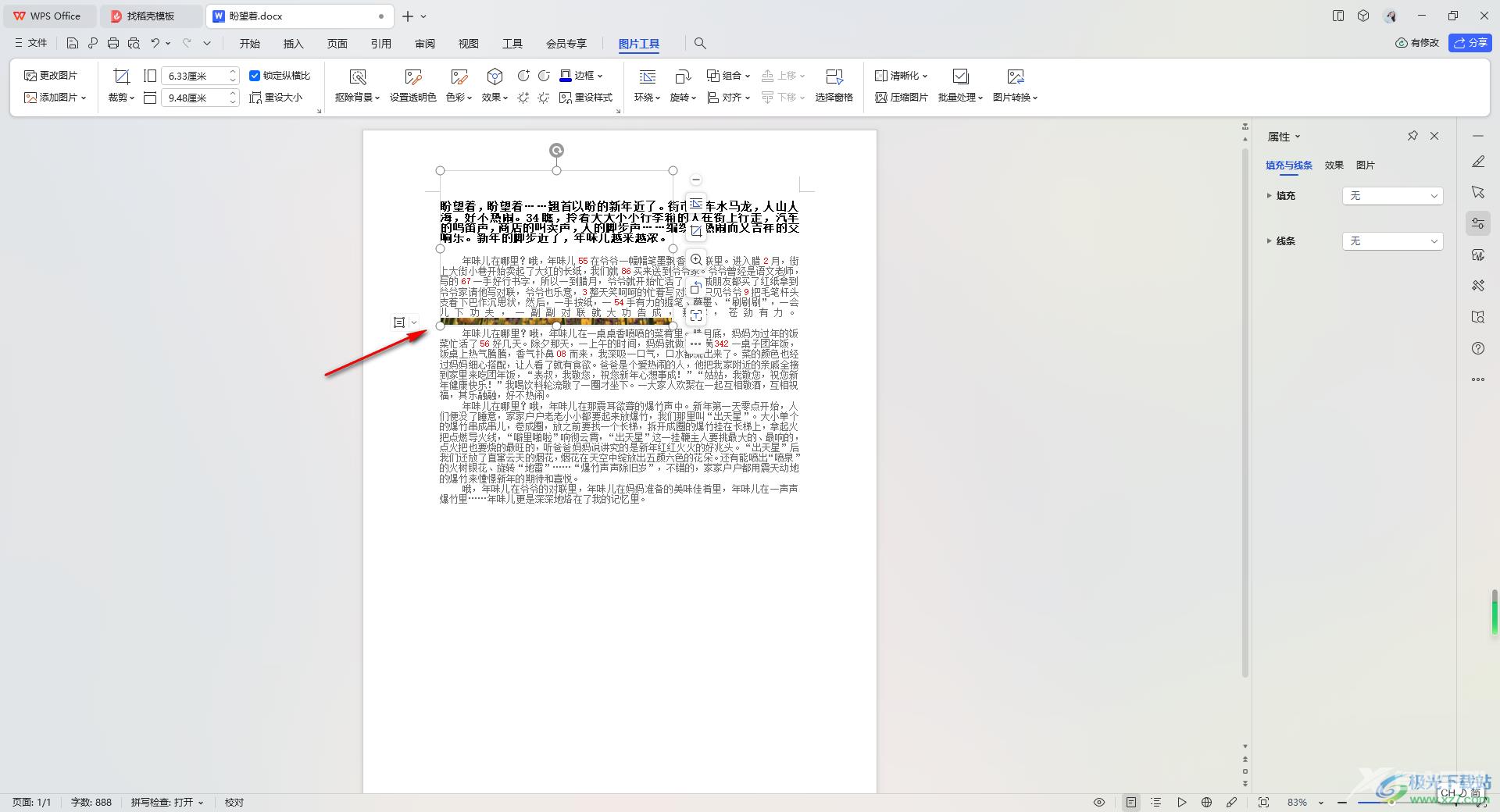The width and height of the screenshot is (1500, 812).
Task: Activate Set Transparent Color (设置透明色)
Action: pyautogui.click(x=412, y=85)
